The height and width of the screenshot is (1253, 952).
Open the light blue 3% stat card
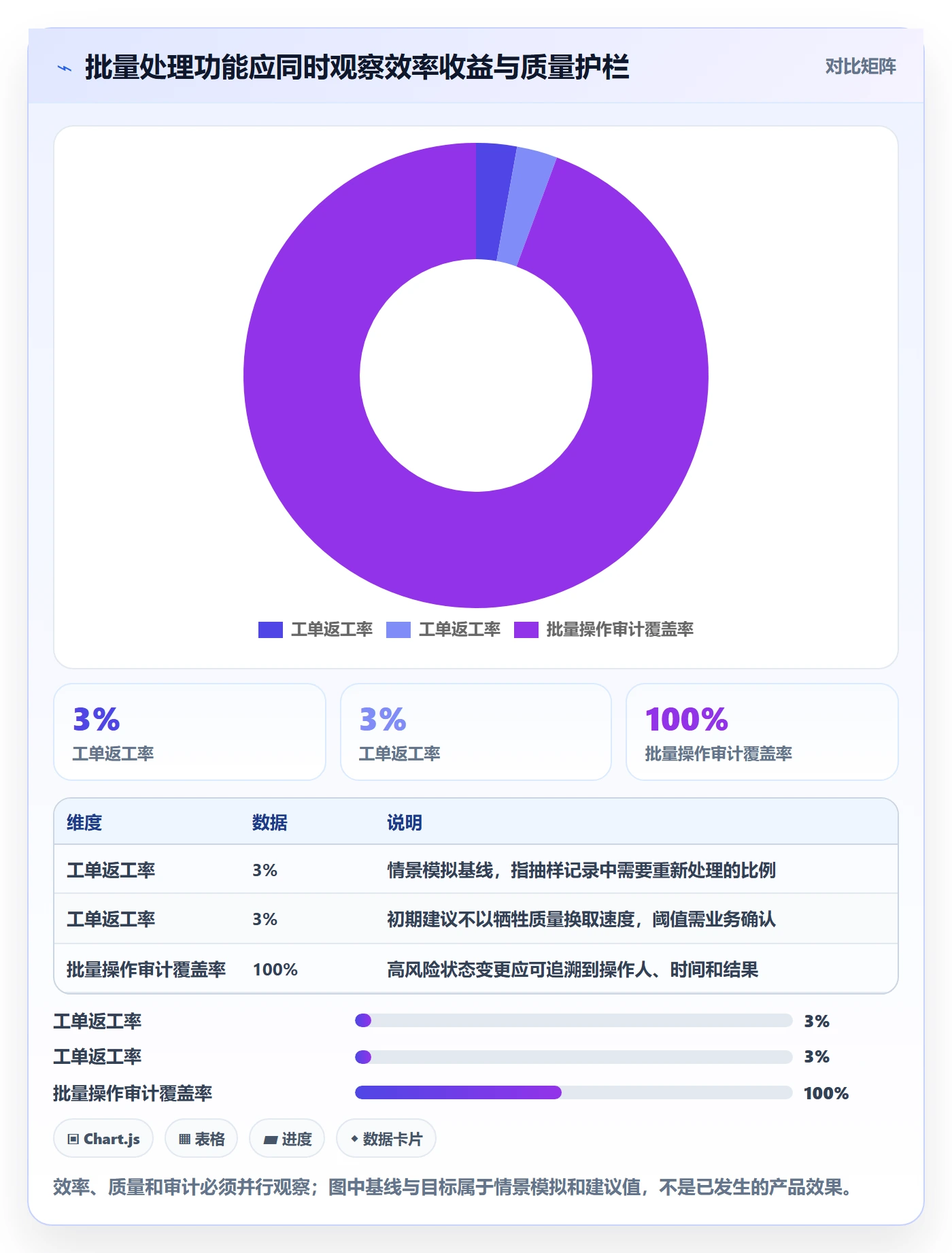pyautogui.click(x=476, y=732)
